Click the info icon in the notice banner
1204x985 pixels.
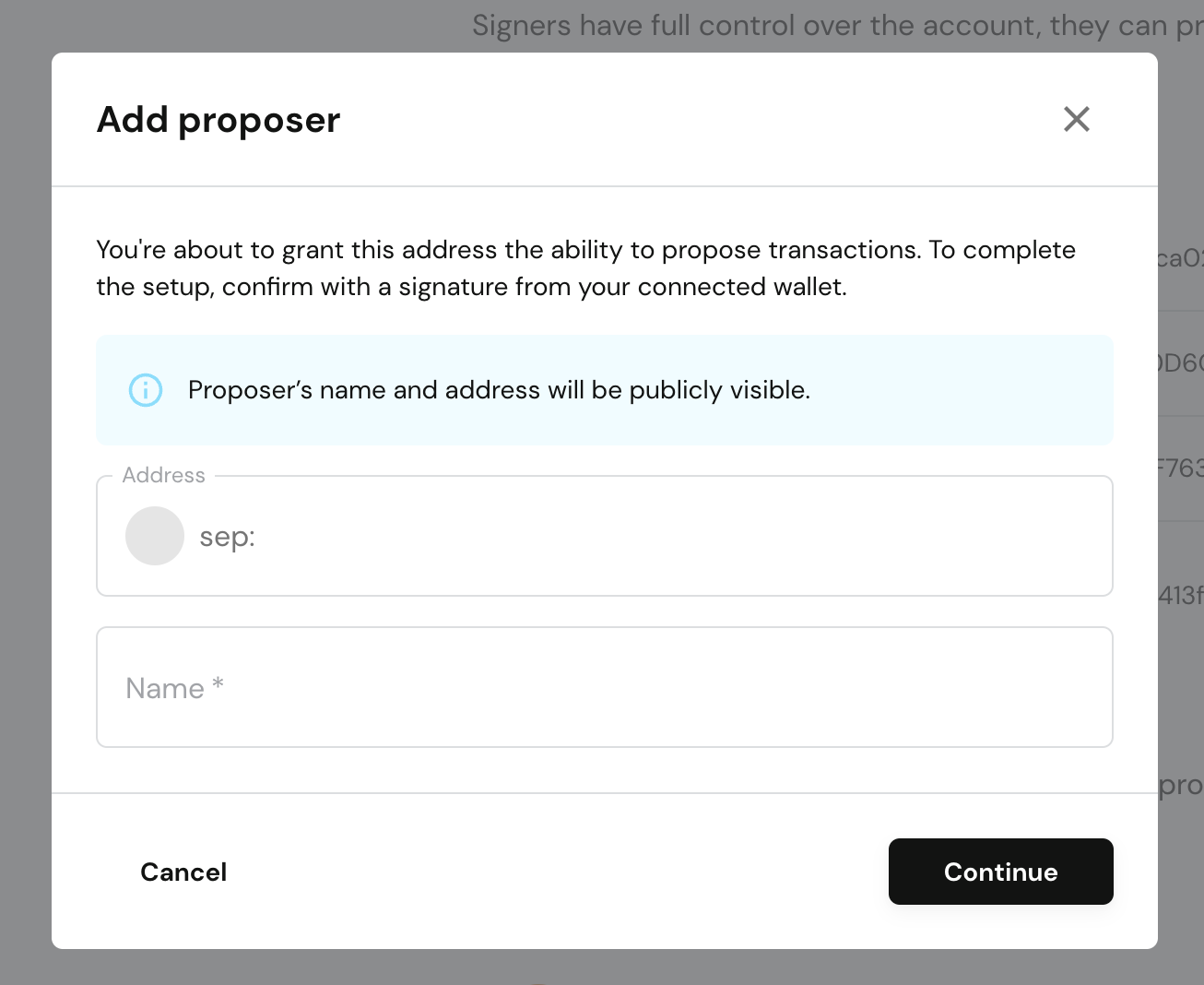[145, 390]
